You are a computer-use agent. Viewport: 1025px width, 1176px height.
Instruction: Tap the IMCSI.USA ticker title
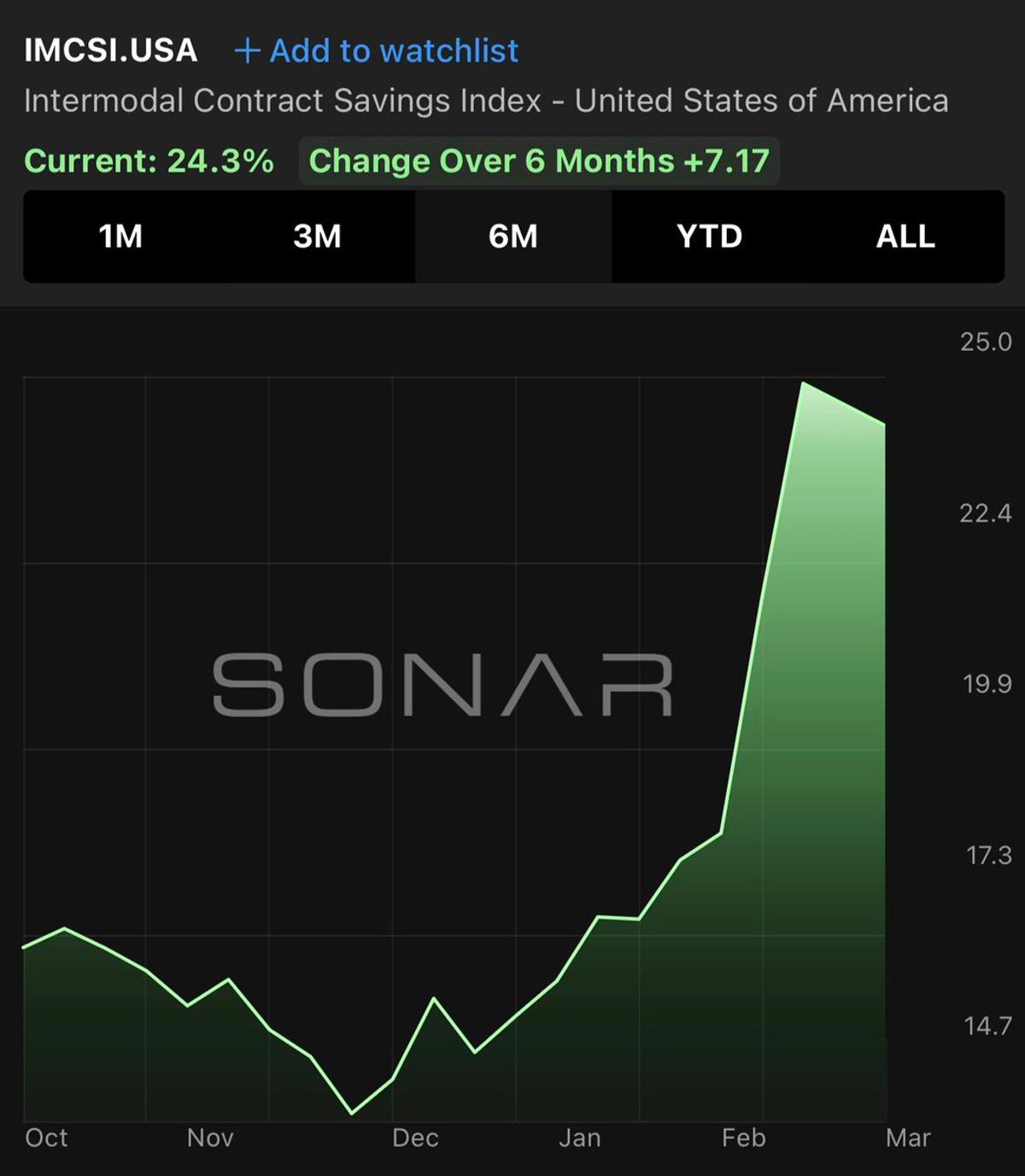[x=111, y=50]
